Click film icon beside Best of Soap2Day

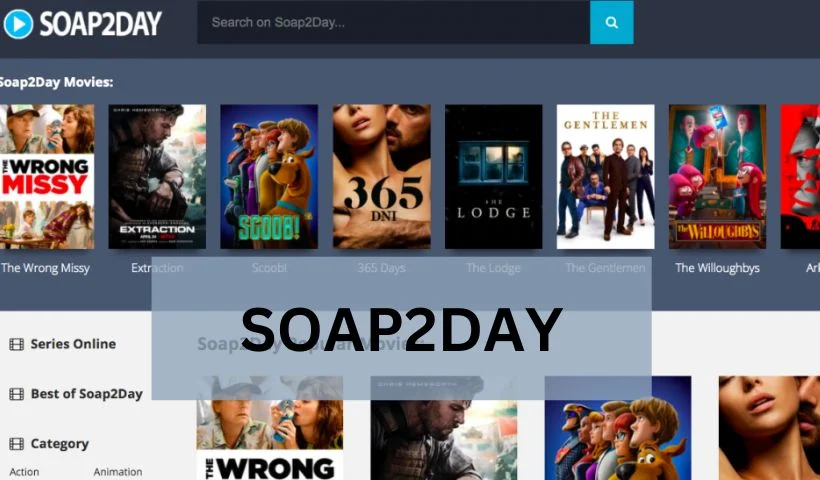click(16, 394)
